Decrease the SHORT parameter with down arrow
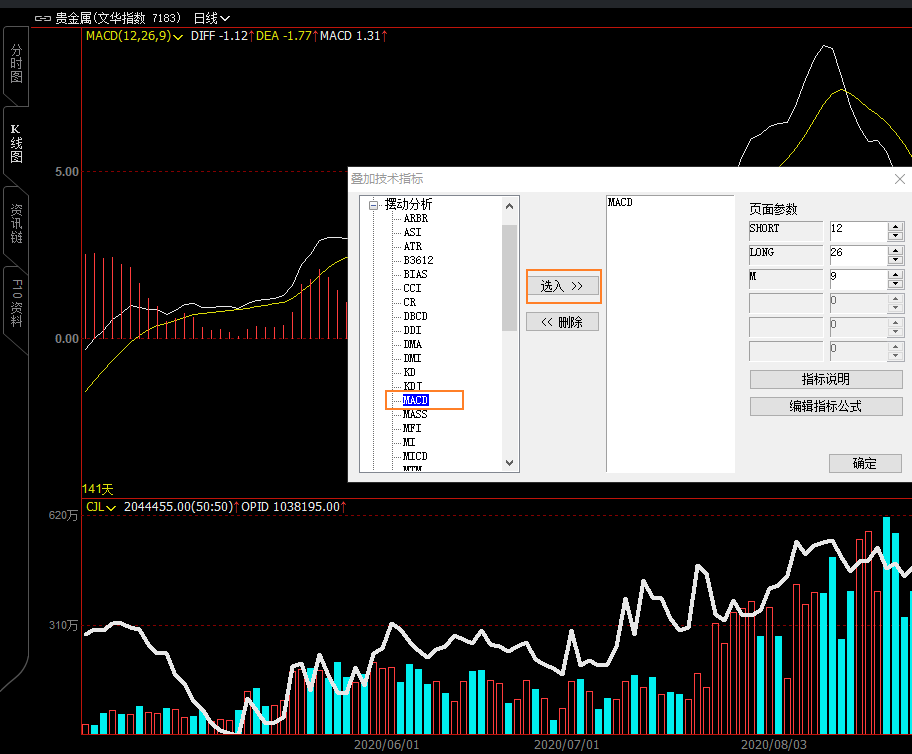The height and width of the screenshot is (754, 912). click(895, 234)
